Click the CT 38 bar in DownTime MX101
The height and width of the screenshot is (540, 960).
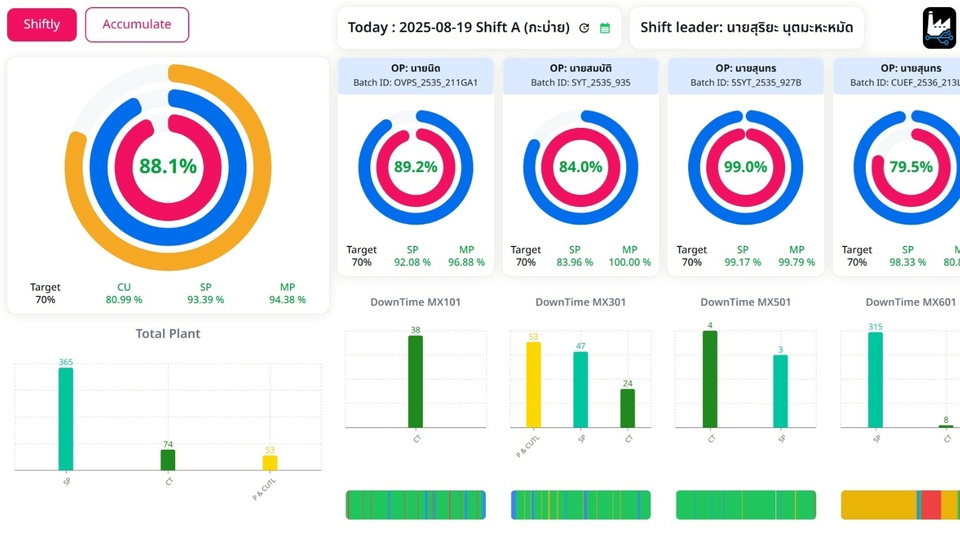click(x=415, y=381)
